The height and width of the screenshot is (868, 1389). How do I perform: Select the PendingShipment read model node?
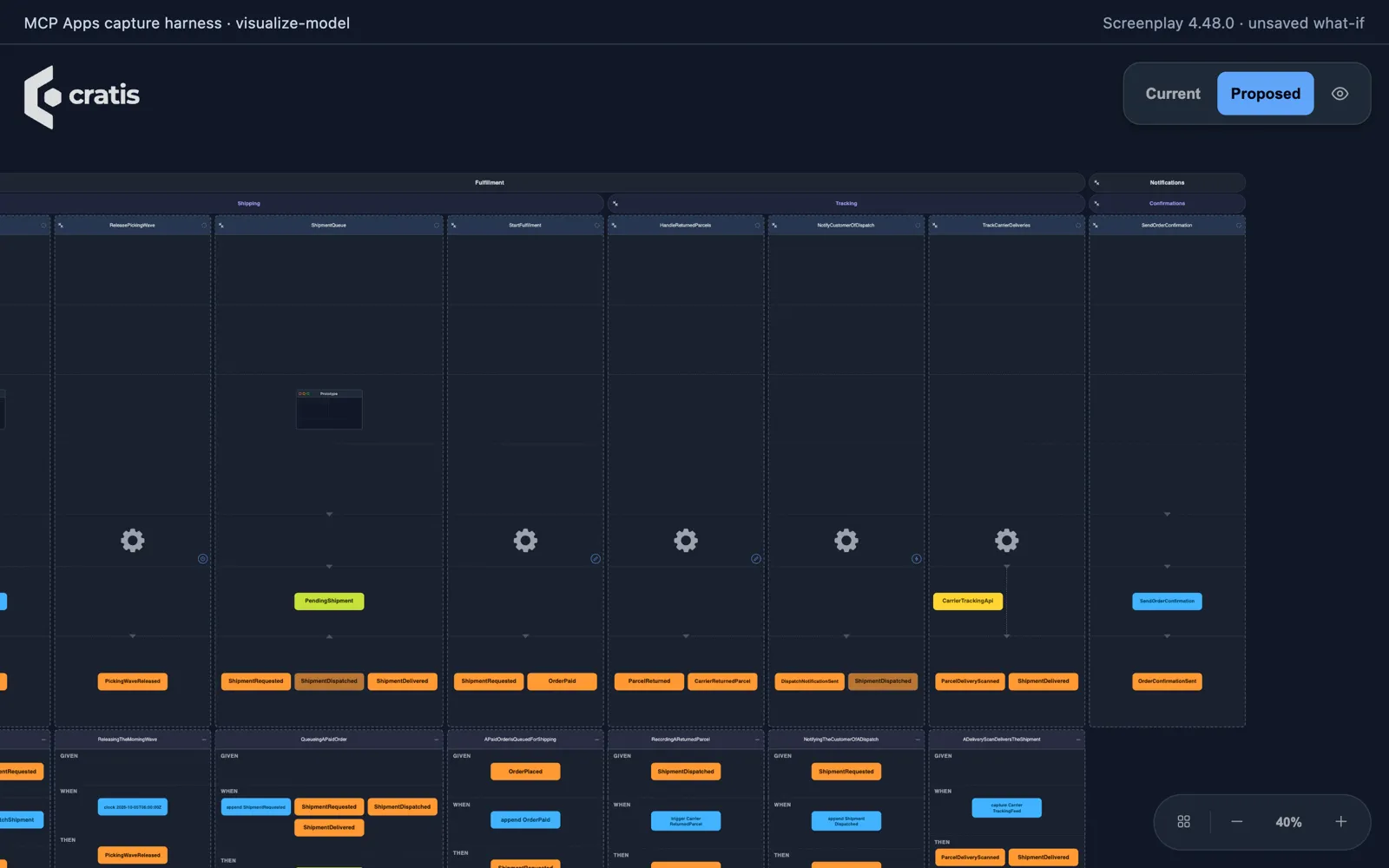click(x=329, y=601)
